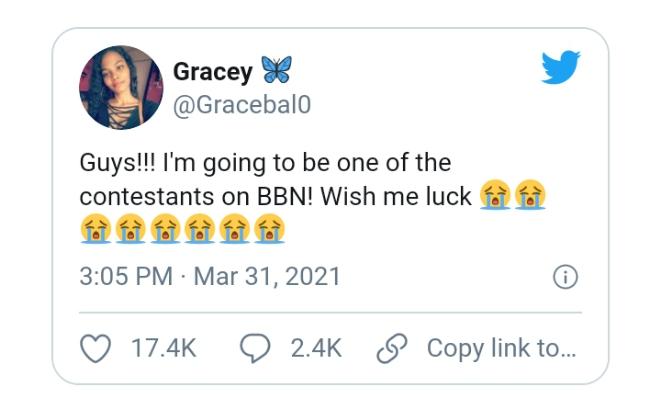Image resolution: width=661 pixels, height=403 pixels.
Task: Open the @Gracebal0 handle link
Action: pyautogui.click(x=241, y=105)
